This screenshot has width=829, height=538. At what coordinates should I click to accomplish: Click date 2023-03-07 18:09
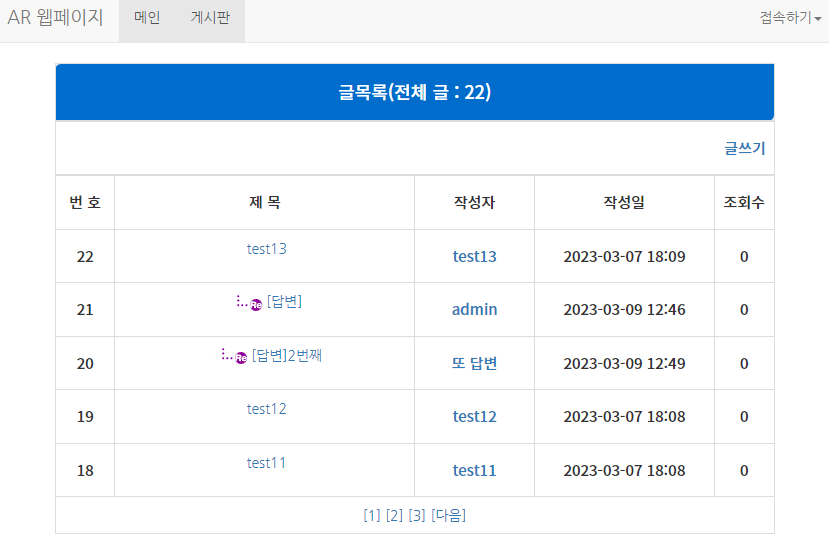[624, 256]
